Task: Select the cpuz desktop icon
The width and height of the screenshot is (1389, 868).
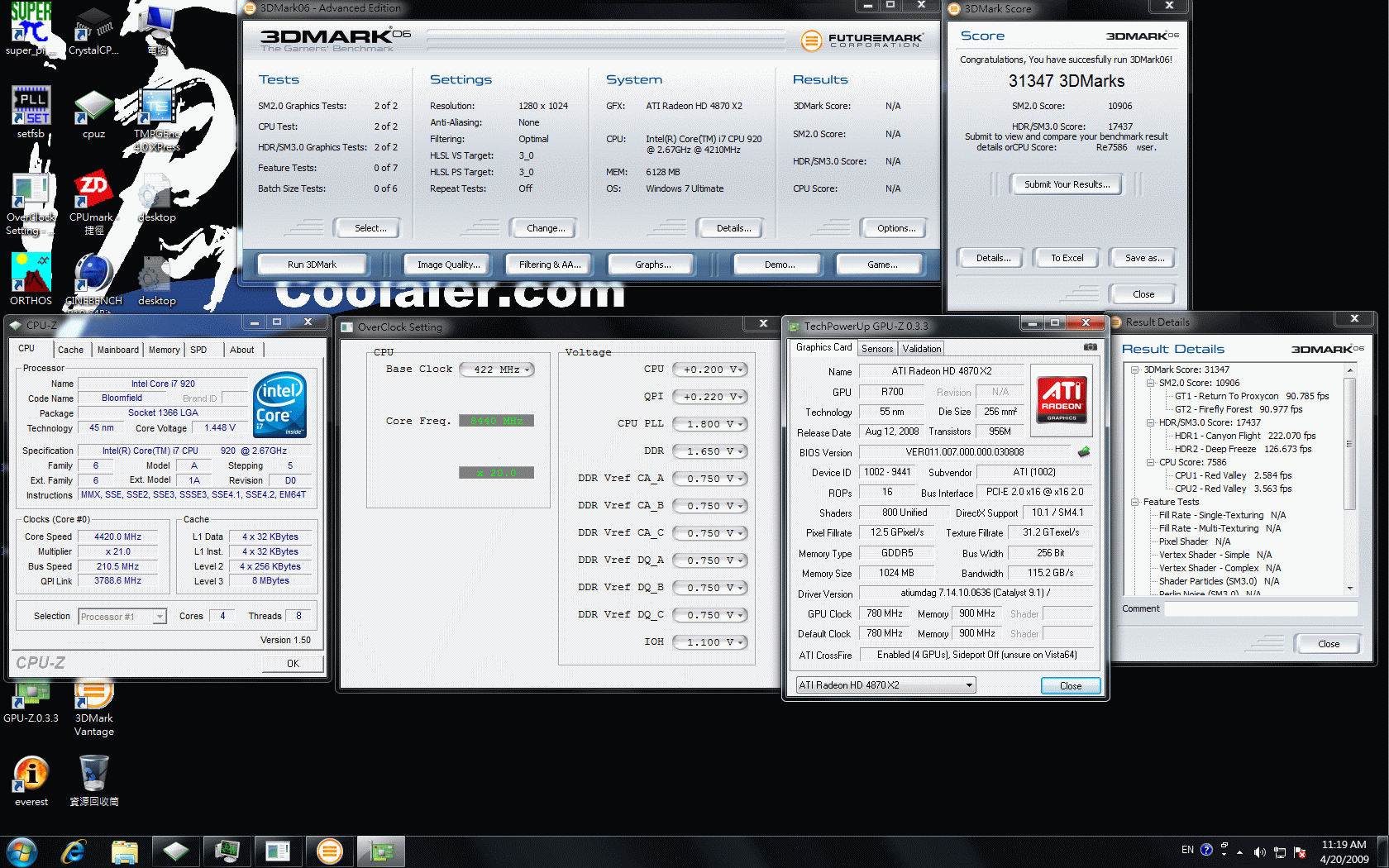Action: 93,113
